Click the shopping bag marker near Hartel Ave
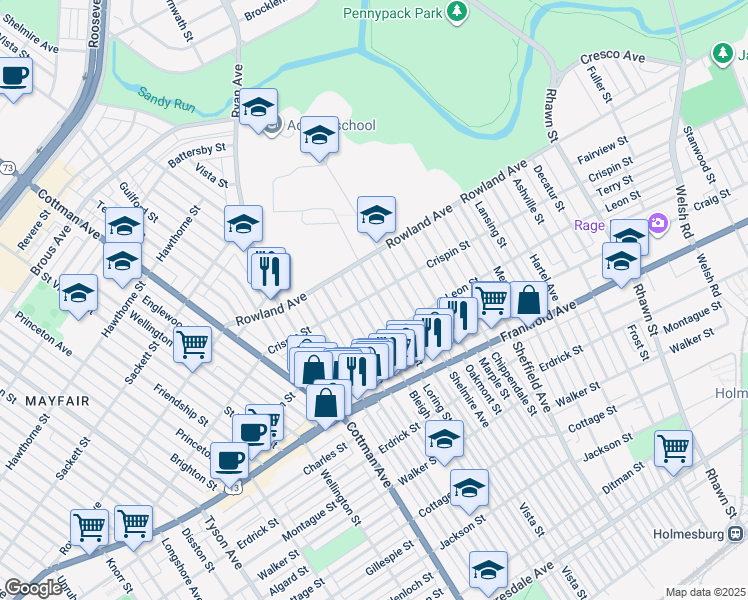Viewport: 748px width, 600px height. [x=529, y=301]
